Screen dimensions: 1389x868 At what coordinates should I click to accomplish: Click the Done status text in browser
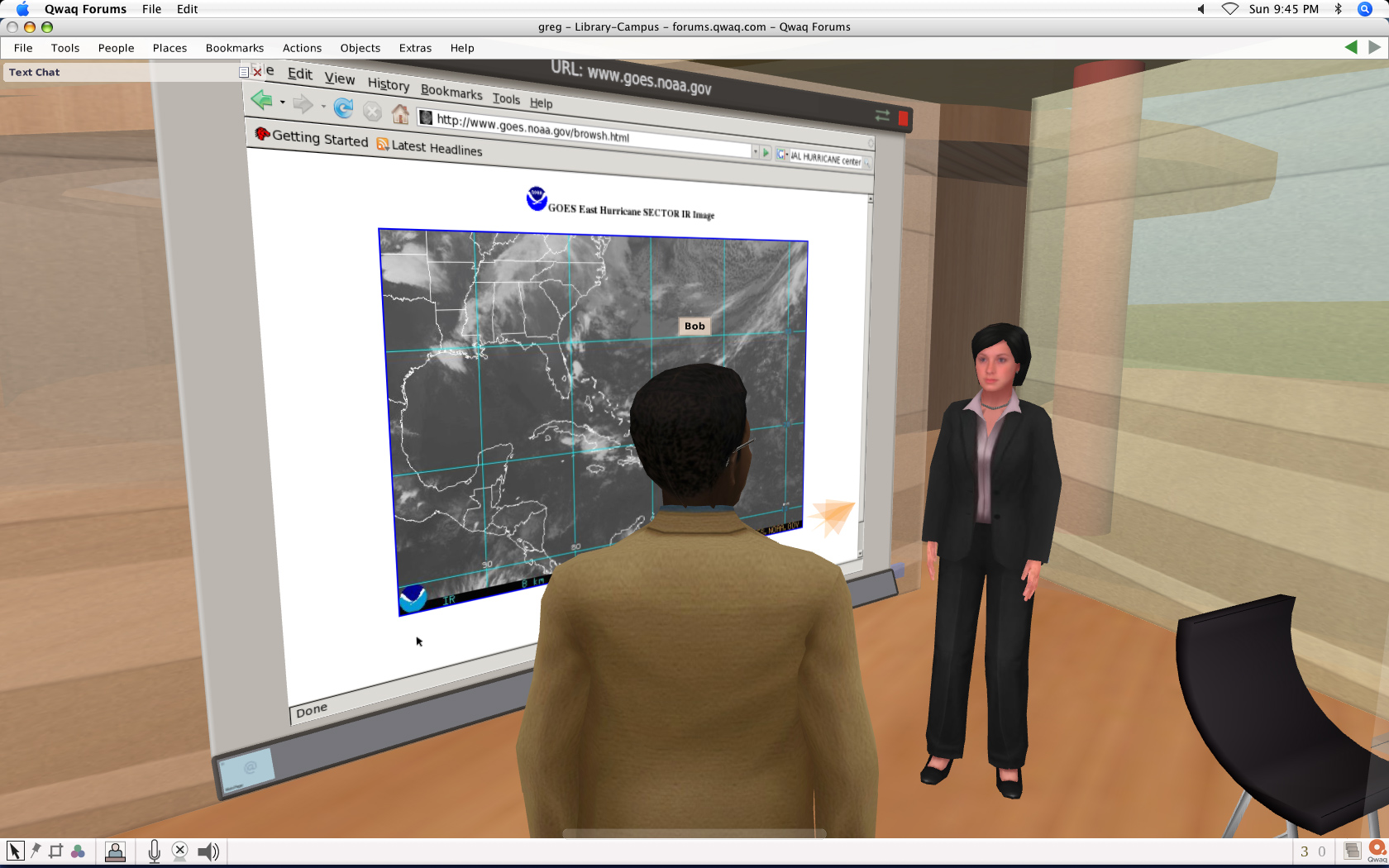pos(312,710)
